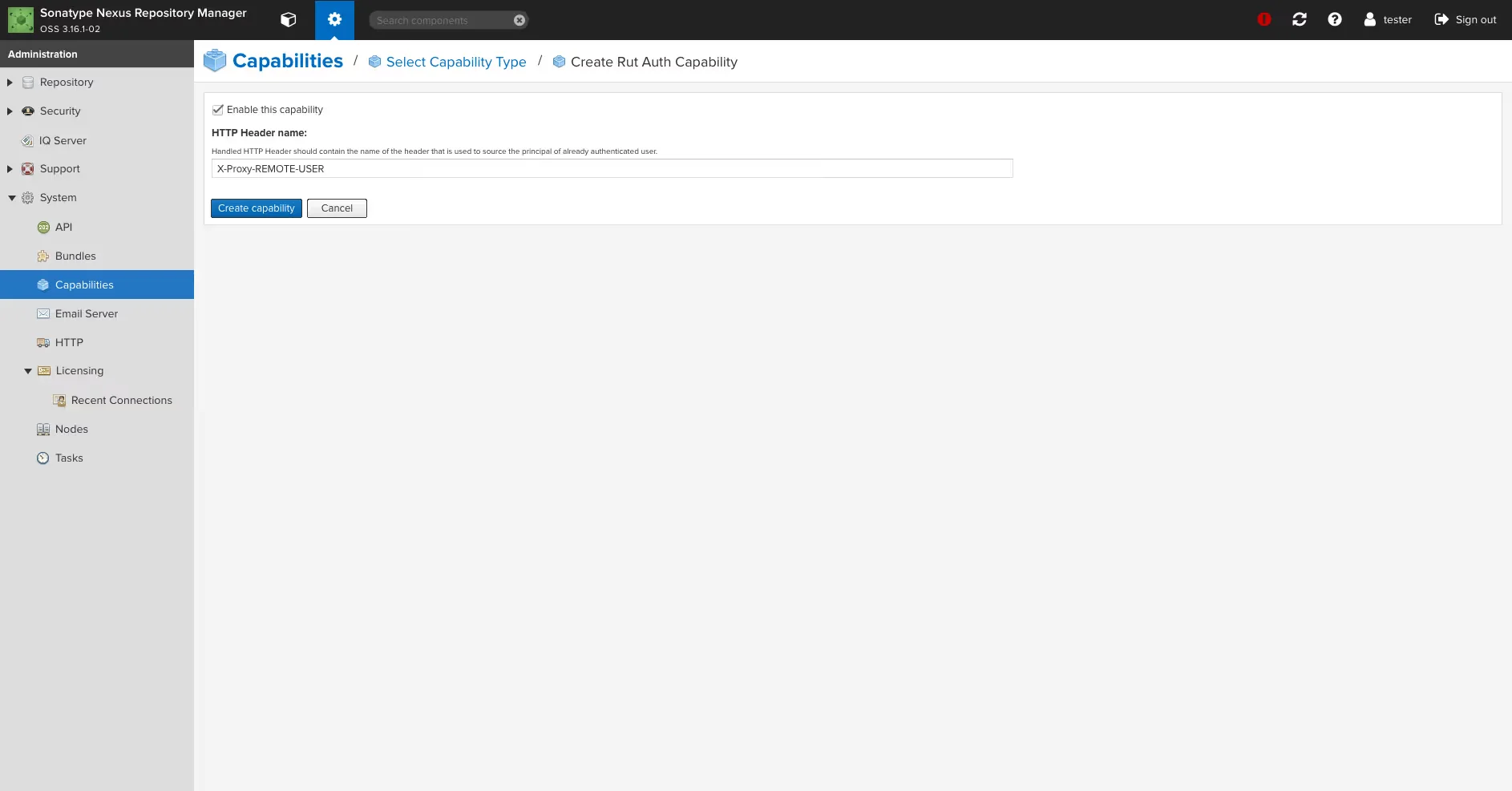Click the Sonatype Nexus logo icon
Screen dimensions: 1512x791
pyautogui.click(x=21, y=20)
